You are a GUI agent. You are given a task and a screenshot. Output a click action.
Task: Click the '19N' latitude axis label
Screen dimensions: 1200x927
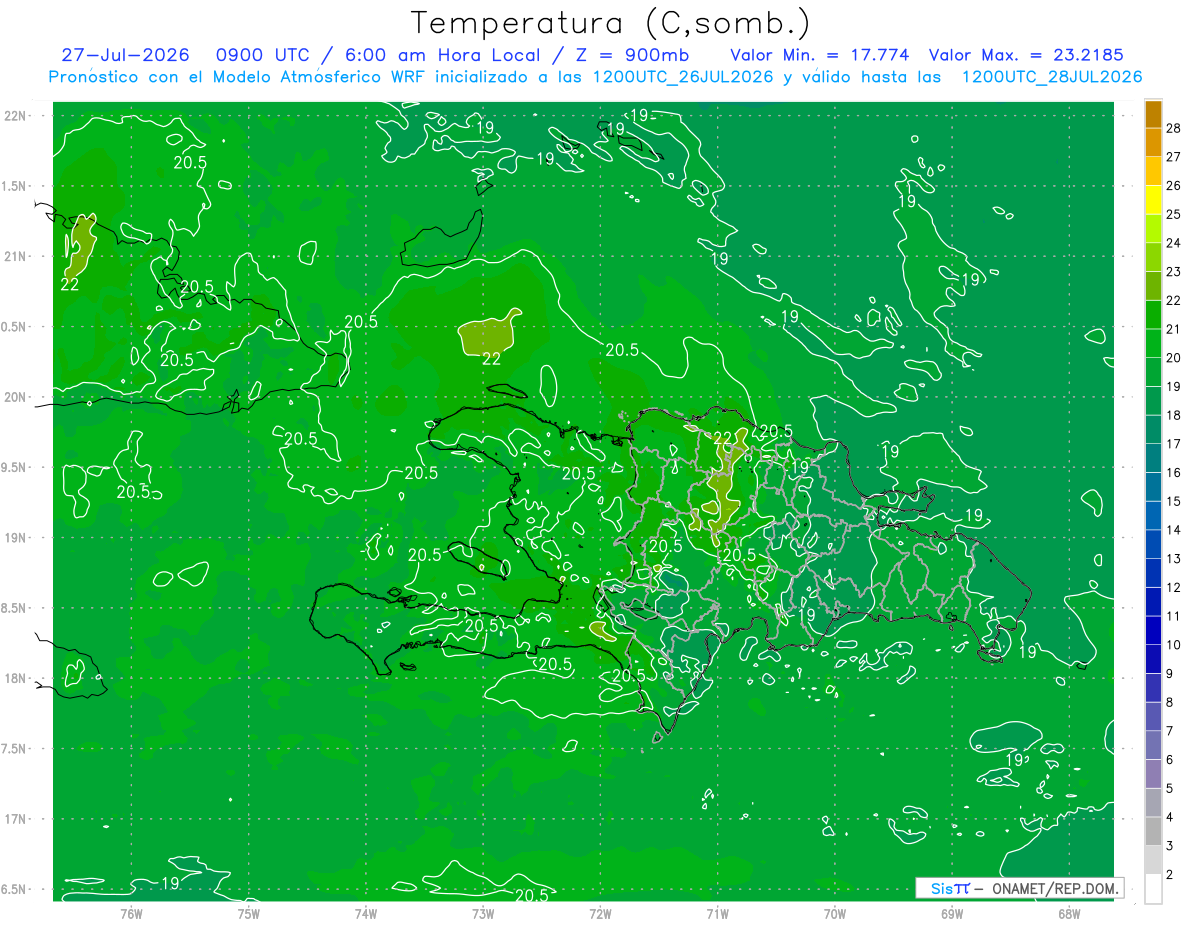[x=16, y=538]
